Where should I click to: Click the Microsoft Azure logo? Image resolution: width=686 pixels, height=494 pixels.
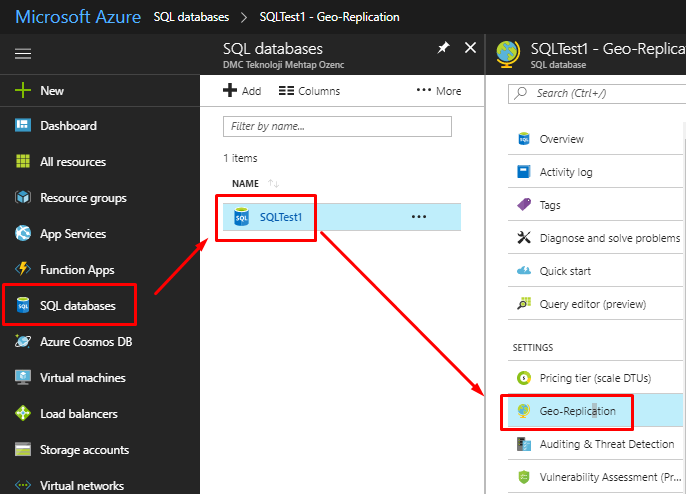(78, 17)
